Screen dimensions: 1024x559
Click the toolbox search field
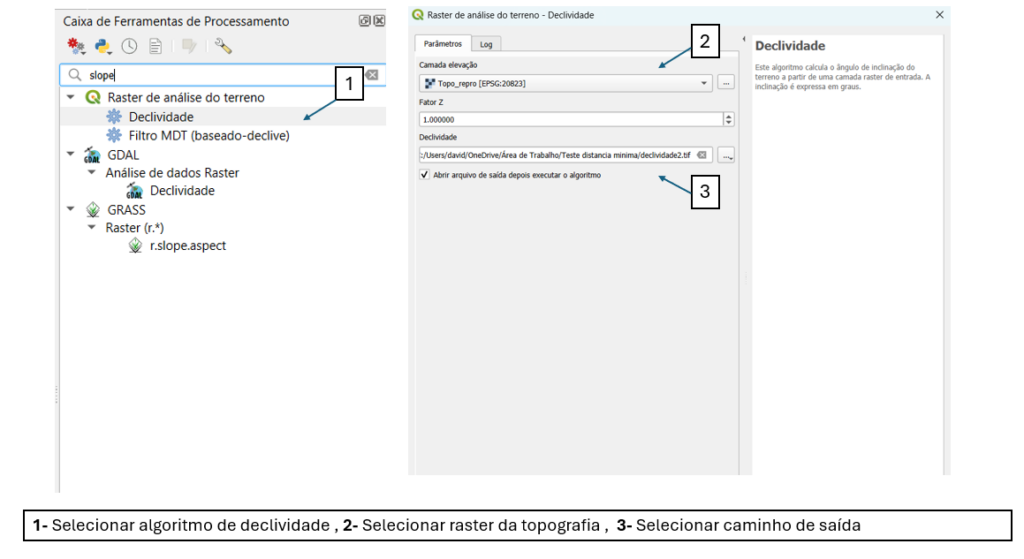tap(220, 75)
